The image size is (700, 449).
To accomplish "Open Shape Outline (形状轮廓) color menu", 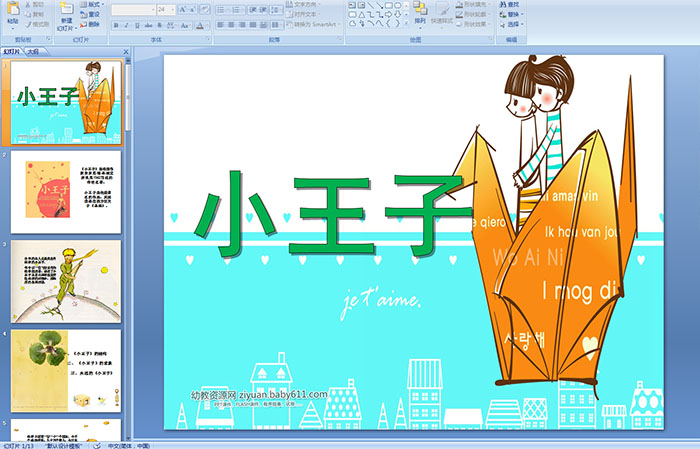I will (x=472, y=14).
